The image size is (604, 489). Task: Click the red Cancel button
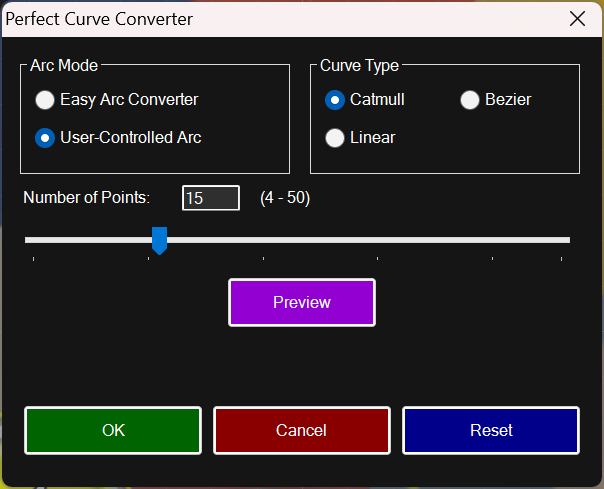[301, 430]
